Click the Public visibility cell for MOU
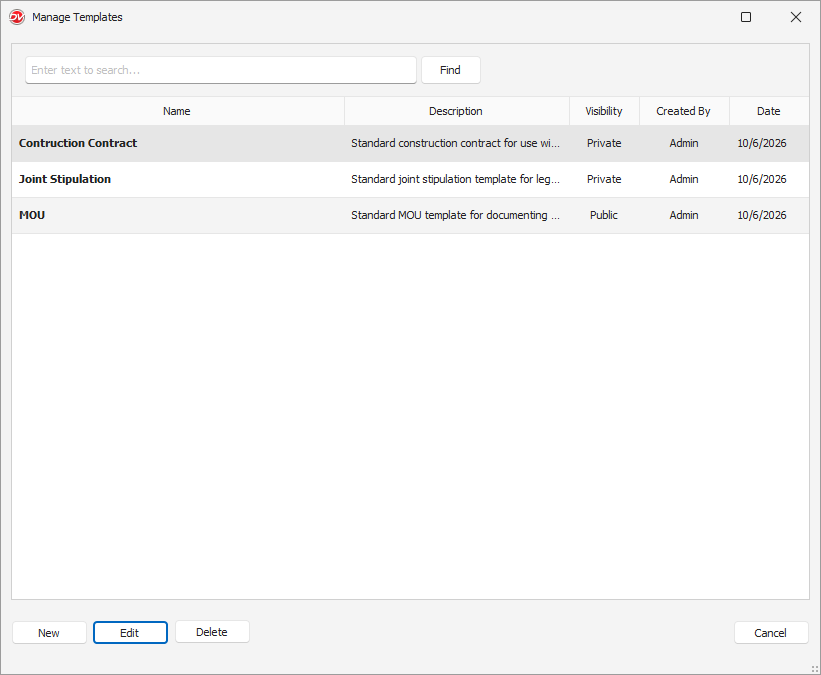The width and height of the screenshot is (821, 675). (604, 215)
